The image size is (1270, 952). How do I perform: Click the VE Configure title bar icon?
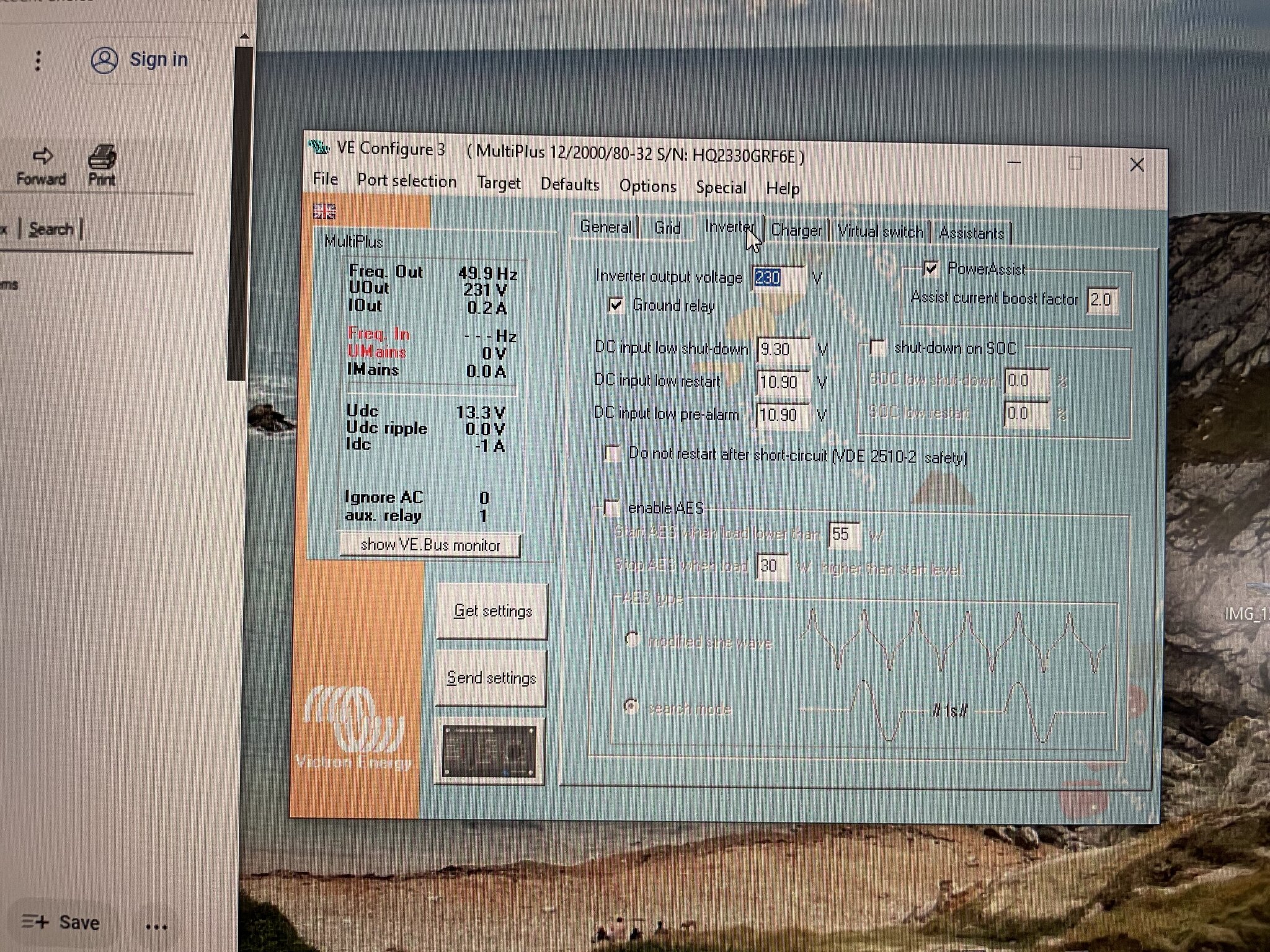point(319,147)
